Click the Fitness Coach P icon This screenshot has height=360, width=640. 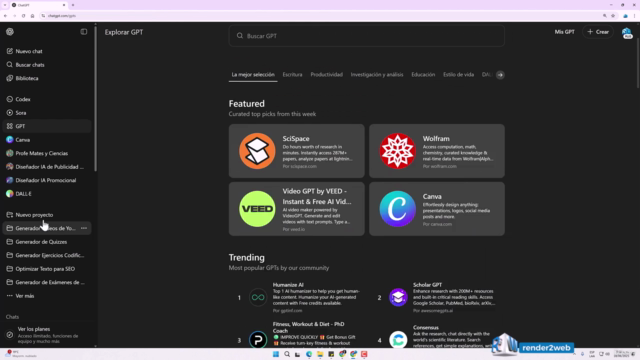click(x=258, y=340)
